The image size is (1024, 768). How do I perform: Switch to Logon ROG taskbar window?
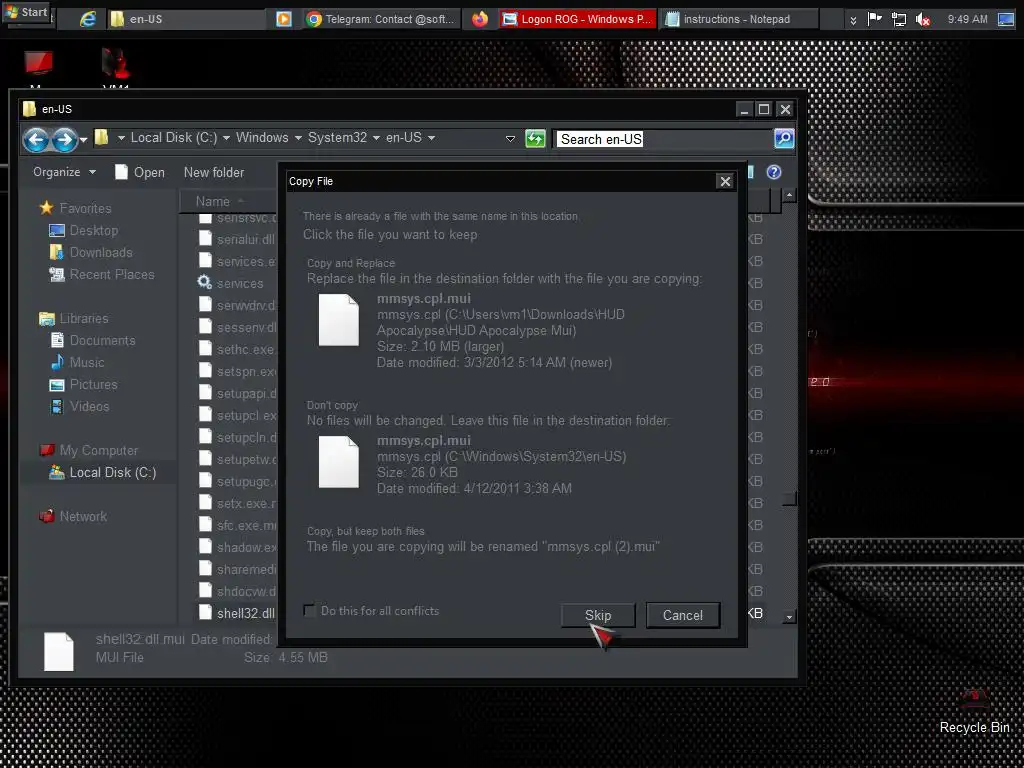tap(577, 19)
